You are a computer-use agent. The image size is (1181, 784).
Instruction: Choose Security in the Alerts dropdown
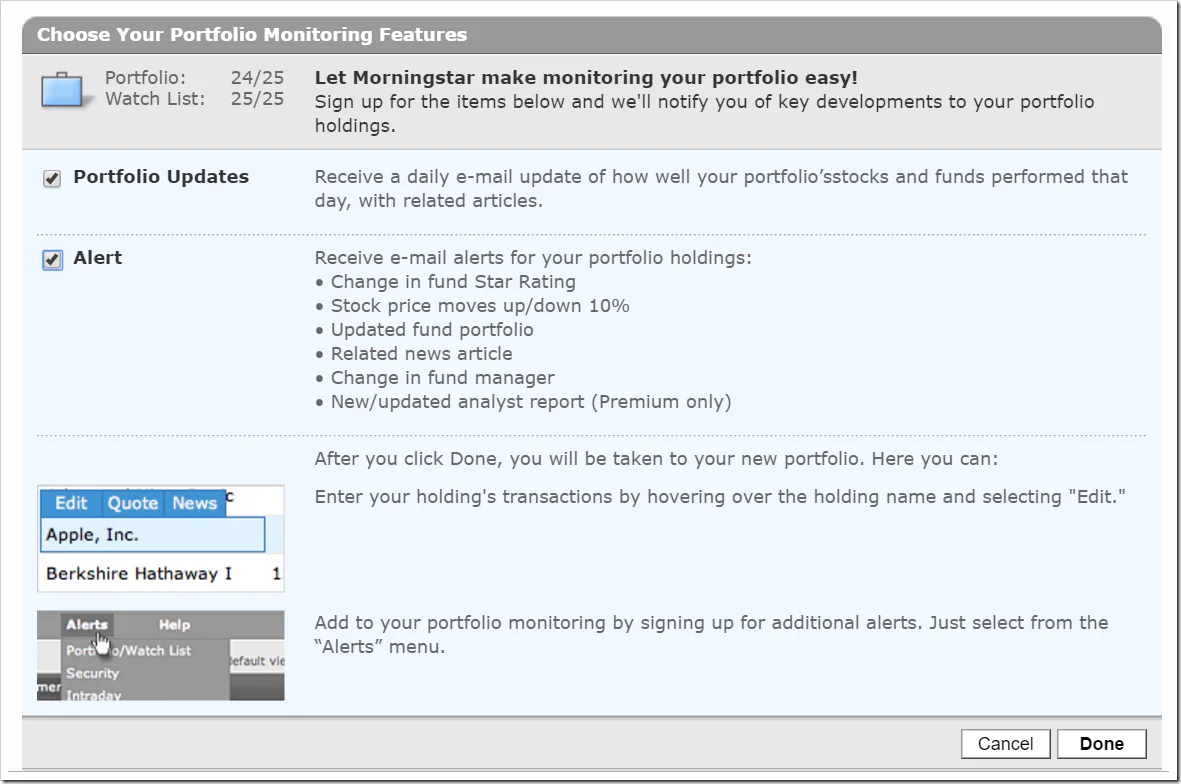click(x=92, y=673)
